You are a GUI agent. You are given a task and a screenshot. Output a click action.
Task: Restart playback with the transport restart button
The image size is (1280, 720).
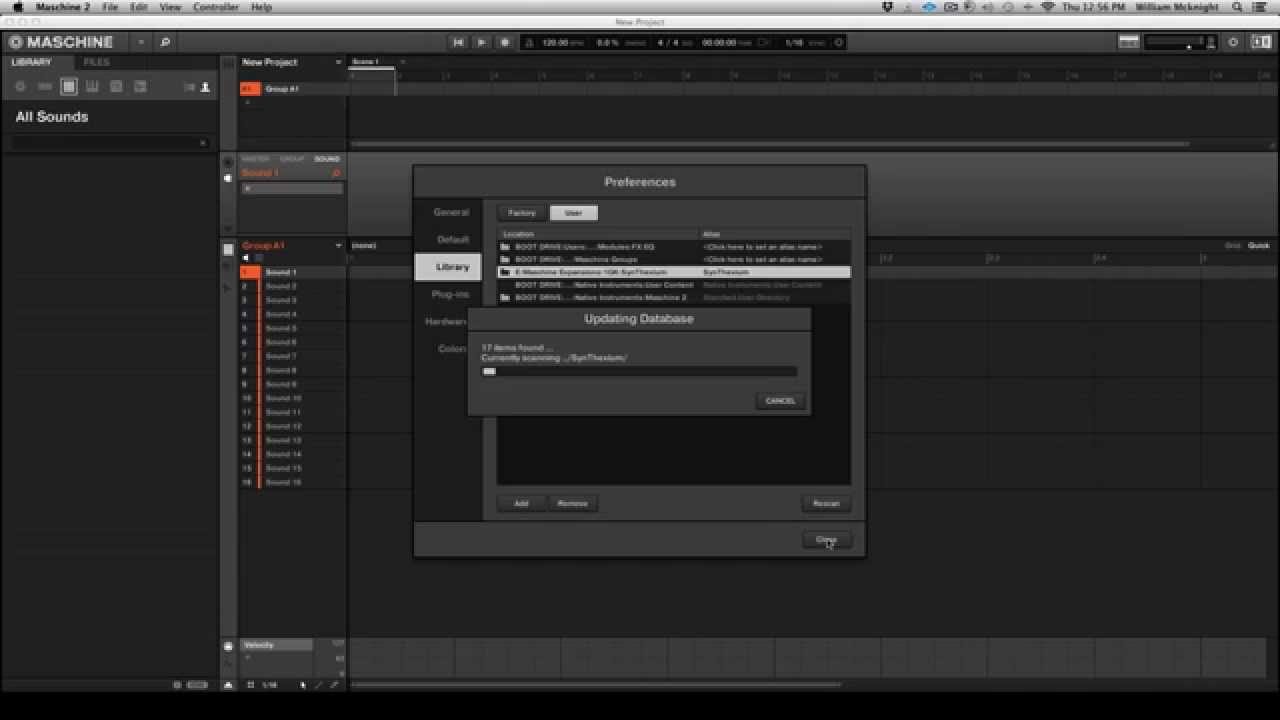[458, 42]
